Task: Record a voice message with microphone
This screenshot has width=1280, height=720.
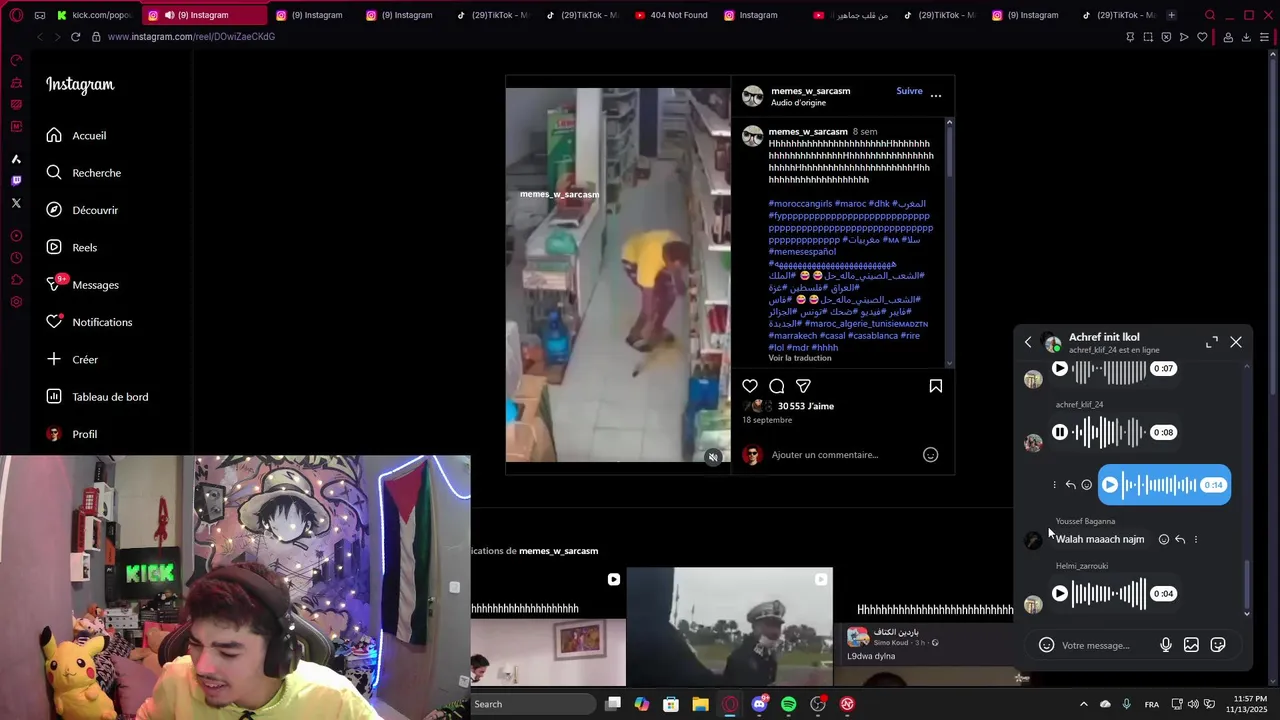Action: (x=1166, y=645)
